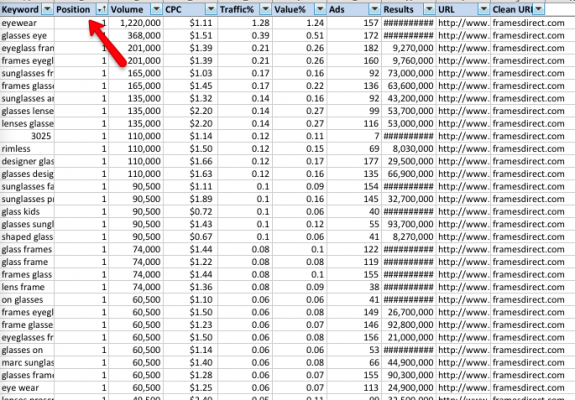This screenshot has height=400, width=575.
Task: Select the 'lens frame' keyword cell
Action: [x=27, y=287]
